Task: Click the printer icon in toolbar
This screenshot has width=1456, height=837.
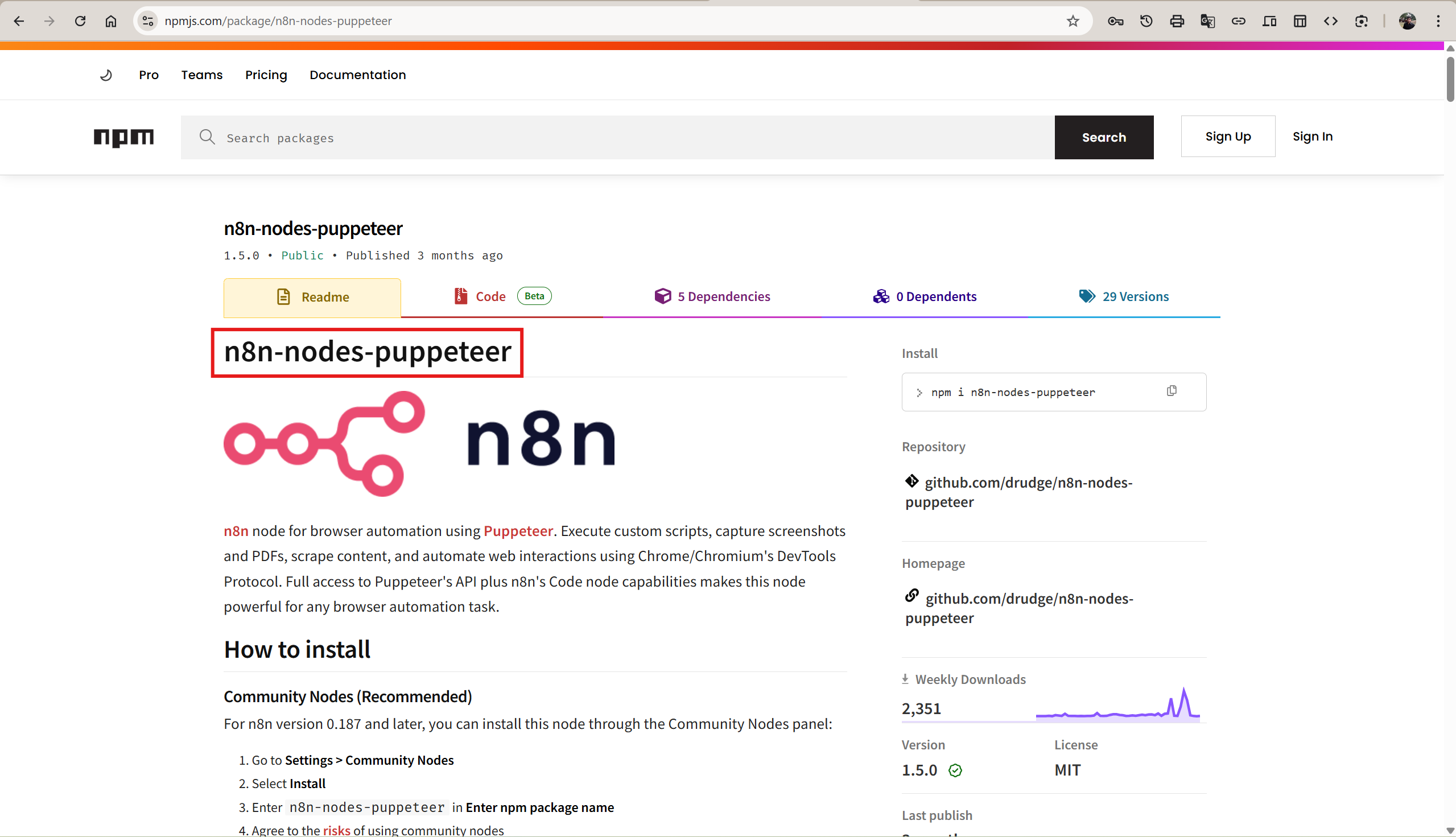Action: click(1177, 21)
